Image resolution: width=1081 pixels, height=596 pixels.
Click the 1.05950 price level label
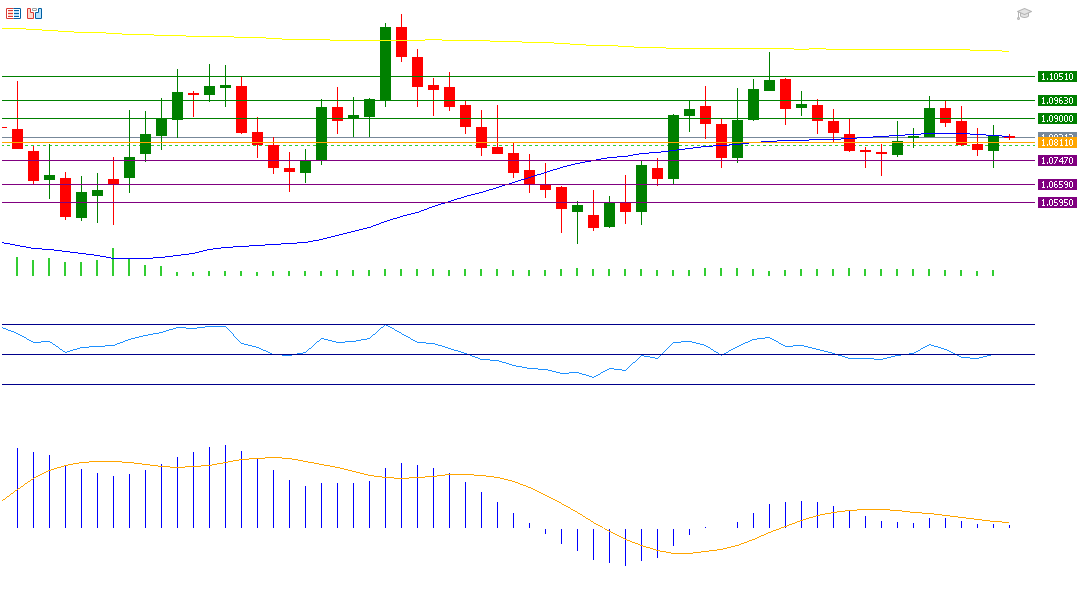coord(1056,202)
